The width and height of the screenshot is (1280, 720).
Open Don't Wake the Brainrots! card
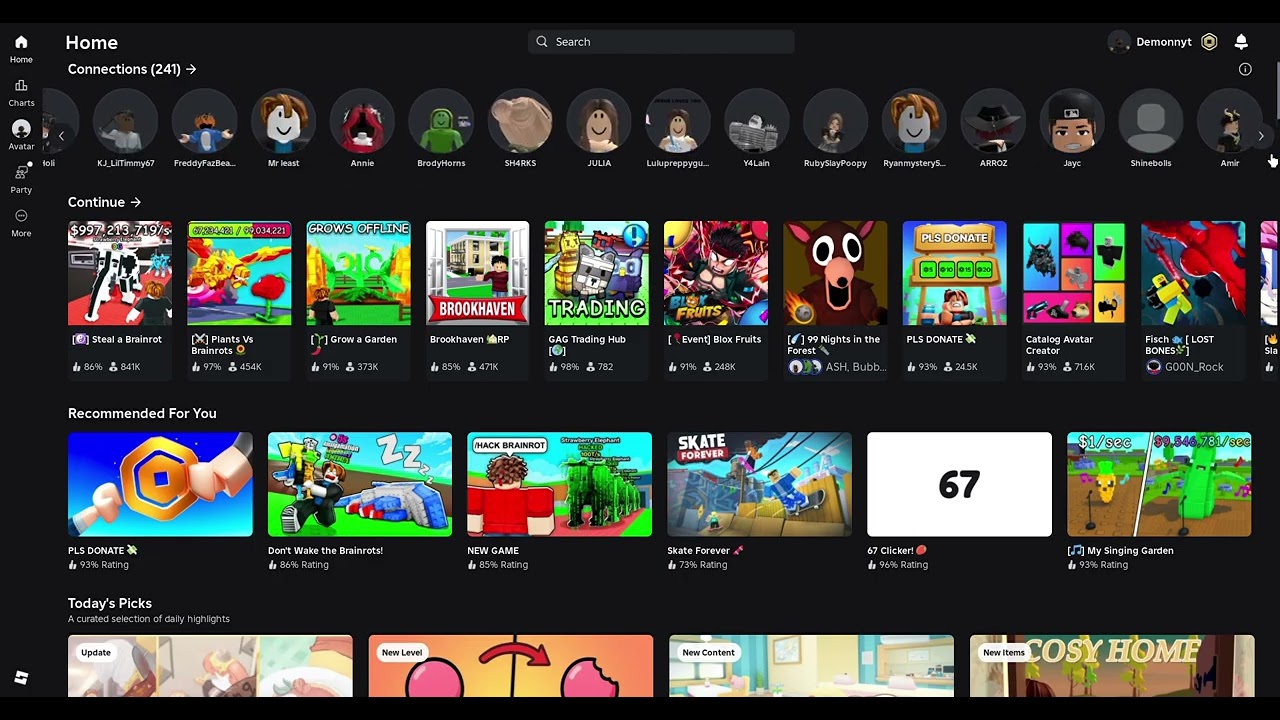pos(360,501)
